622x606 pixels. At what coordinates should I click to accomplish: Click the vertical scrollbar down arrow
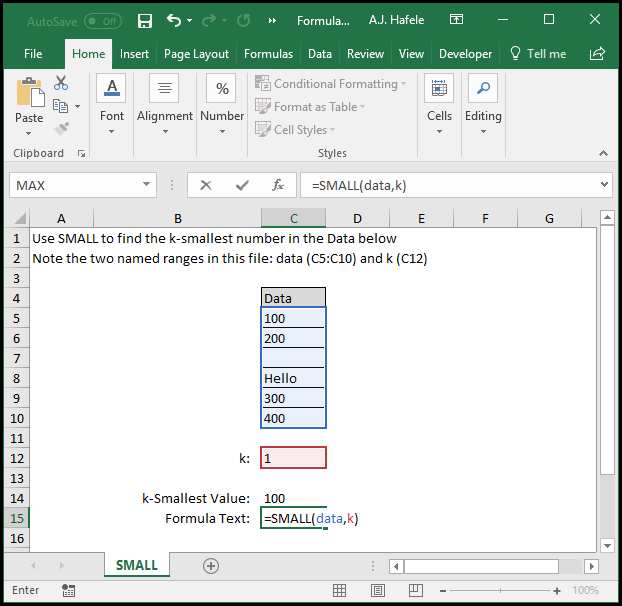coord(607,545)
